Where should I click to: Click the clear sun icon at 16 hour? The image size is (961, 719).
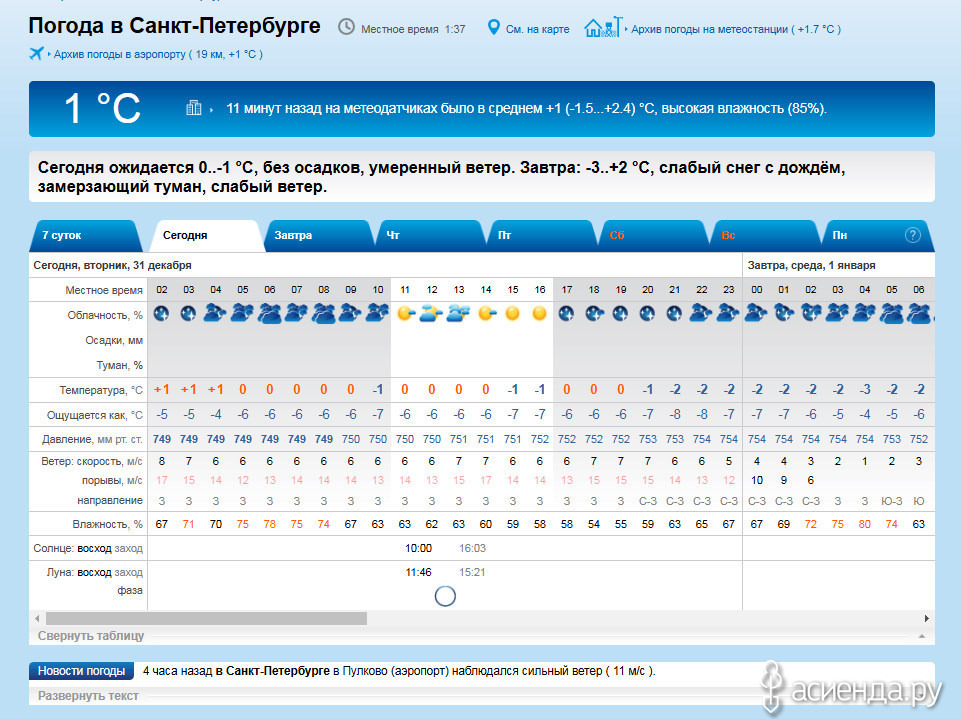tap(540, 314)
